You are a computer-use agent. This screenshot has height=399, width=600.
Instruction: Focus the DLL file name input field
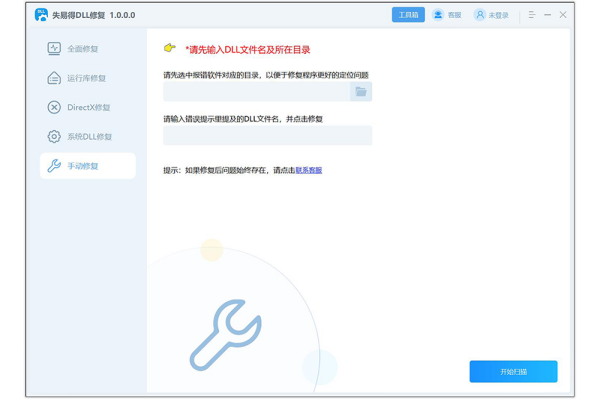[x=267, y=135]
